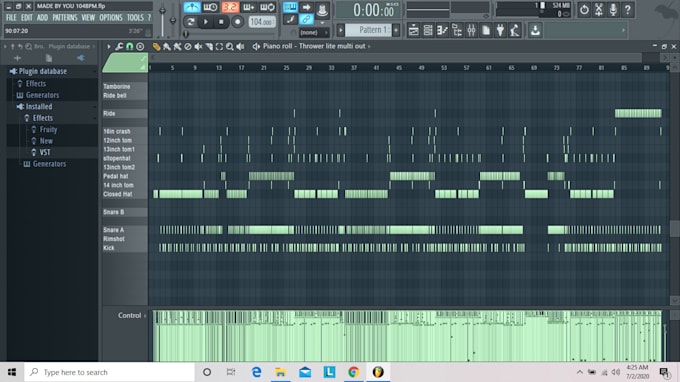The image size is (680, 382).
Task: Open the FILE menu
Action: [11, 18]
